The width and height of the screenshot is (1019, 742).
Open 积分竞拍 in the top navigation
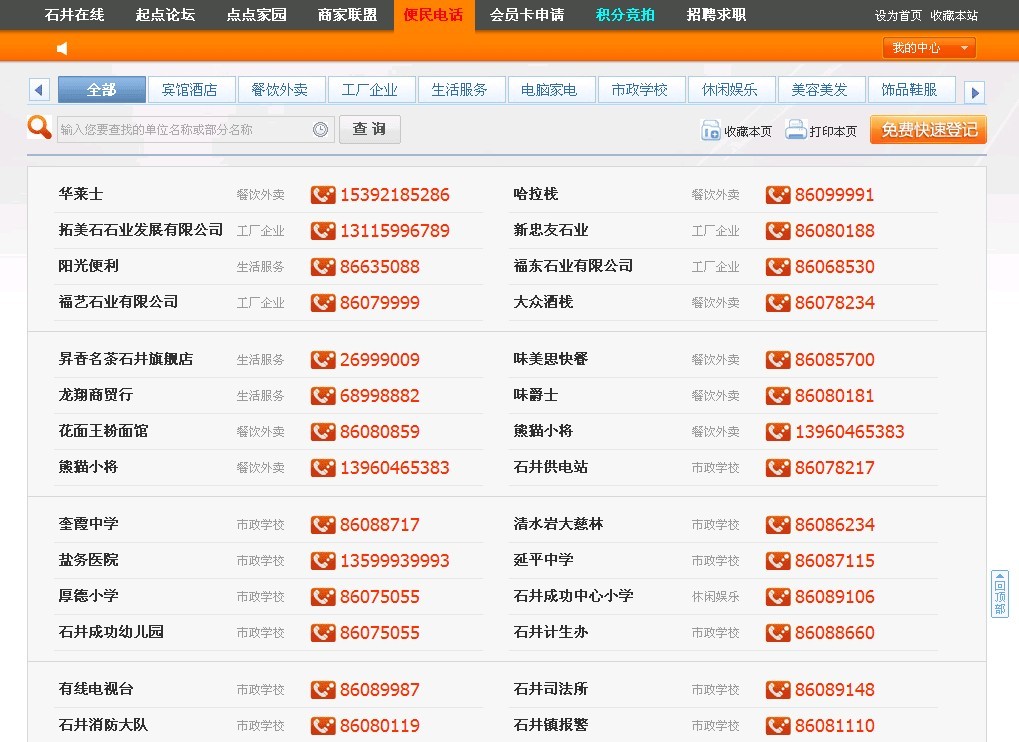[x=625, y=15]
